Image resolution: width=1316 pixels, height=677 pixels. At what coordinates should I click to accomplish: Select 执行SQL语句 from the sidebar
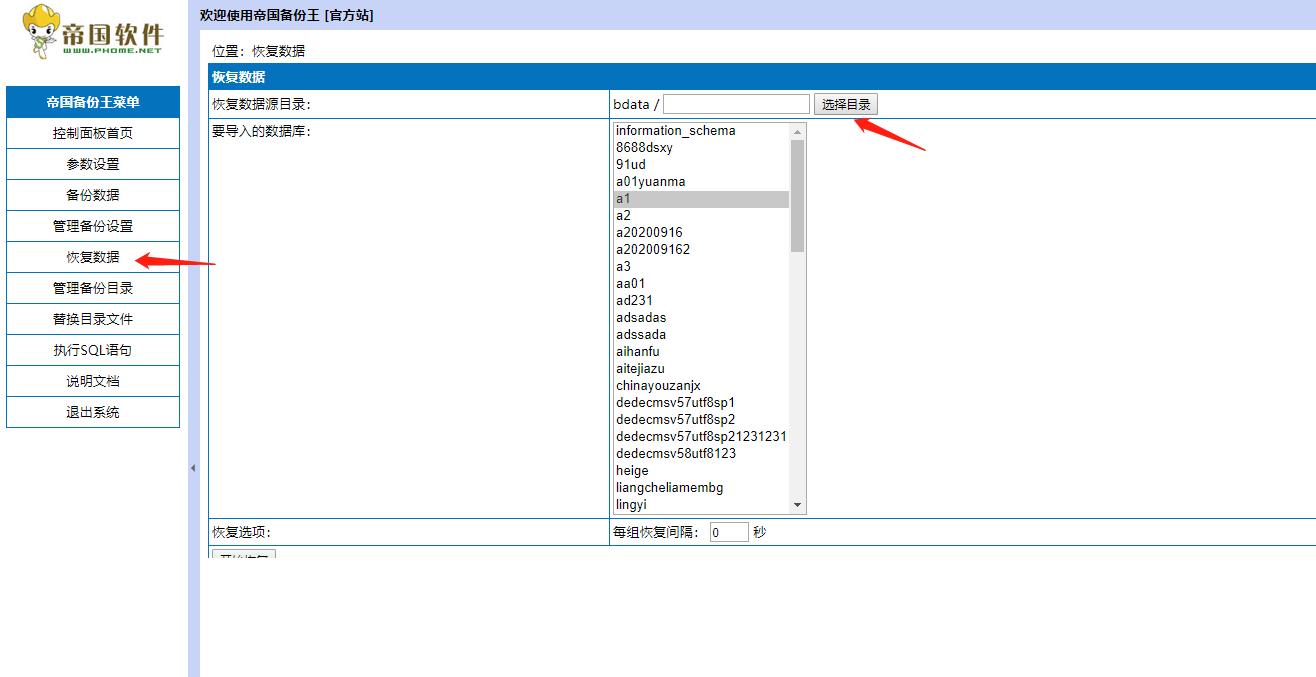click(93, 350)
